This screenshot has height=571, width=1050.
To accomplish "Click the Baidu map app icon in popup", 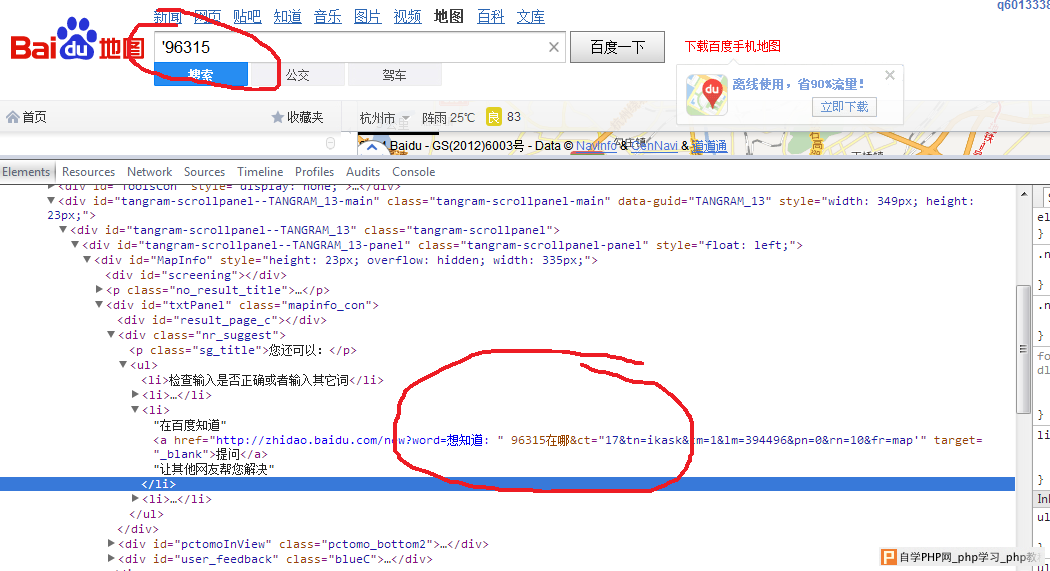I will [x=706, y=95].
